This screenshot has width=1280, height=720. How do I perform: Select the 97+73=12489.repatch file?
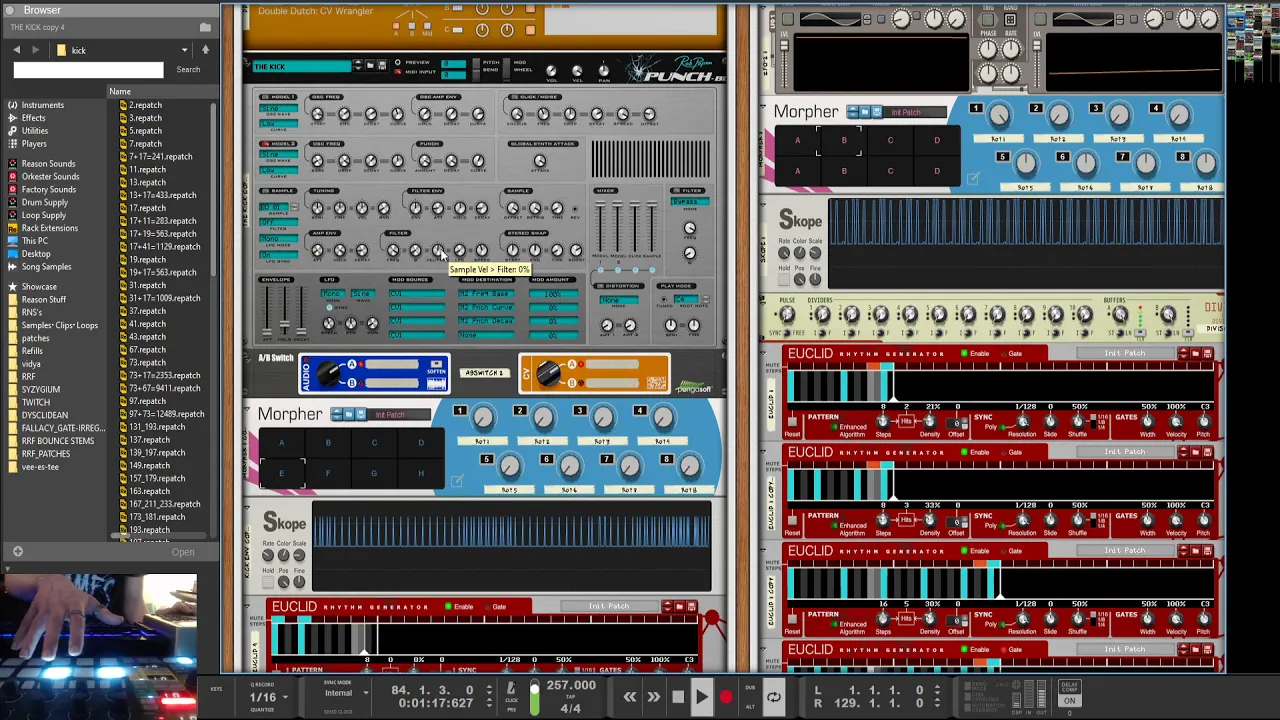point(166,415)
